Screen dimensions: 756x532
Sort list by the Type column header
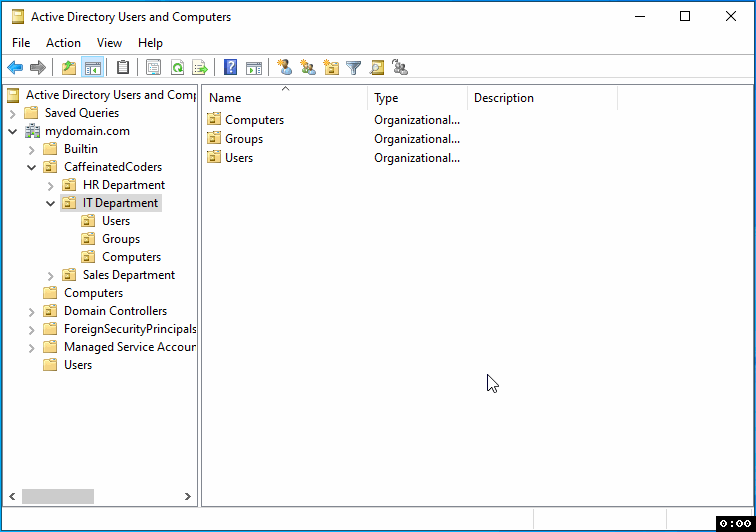418,98
